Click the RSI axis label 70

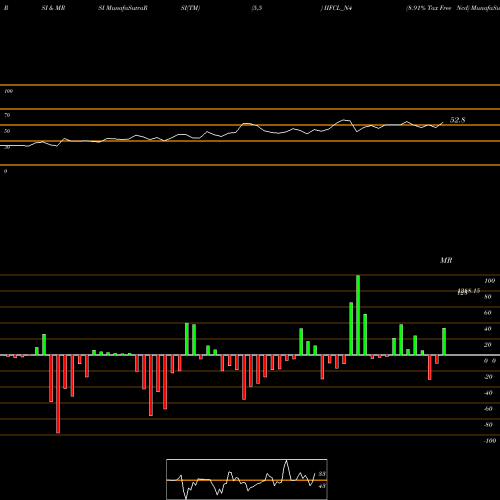(7, 115)
